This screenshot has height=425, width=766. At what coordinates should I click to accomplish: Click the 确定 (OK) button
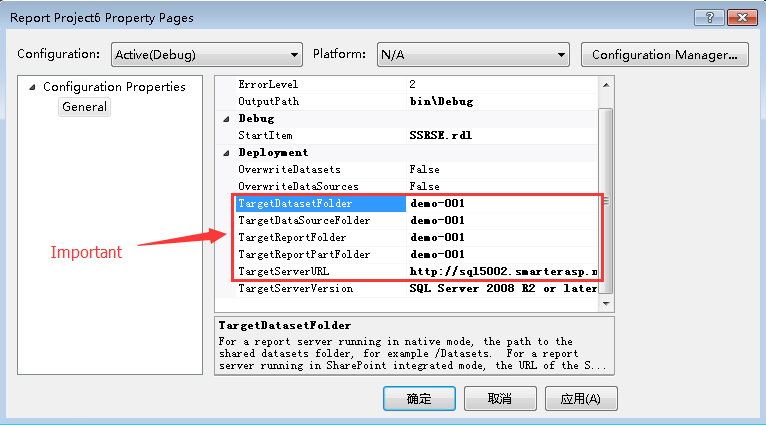(x=419, y=399)
